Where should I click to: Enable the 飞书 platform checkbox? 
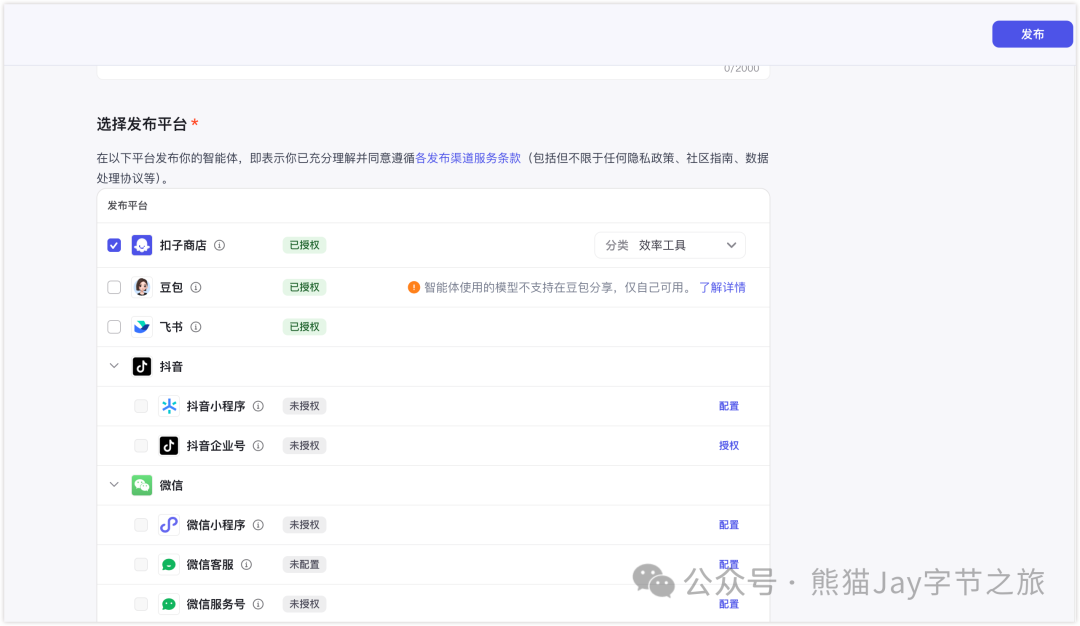(x=114, y=327)
